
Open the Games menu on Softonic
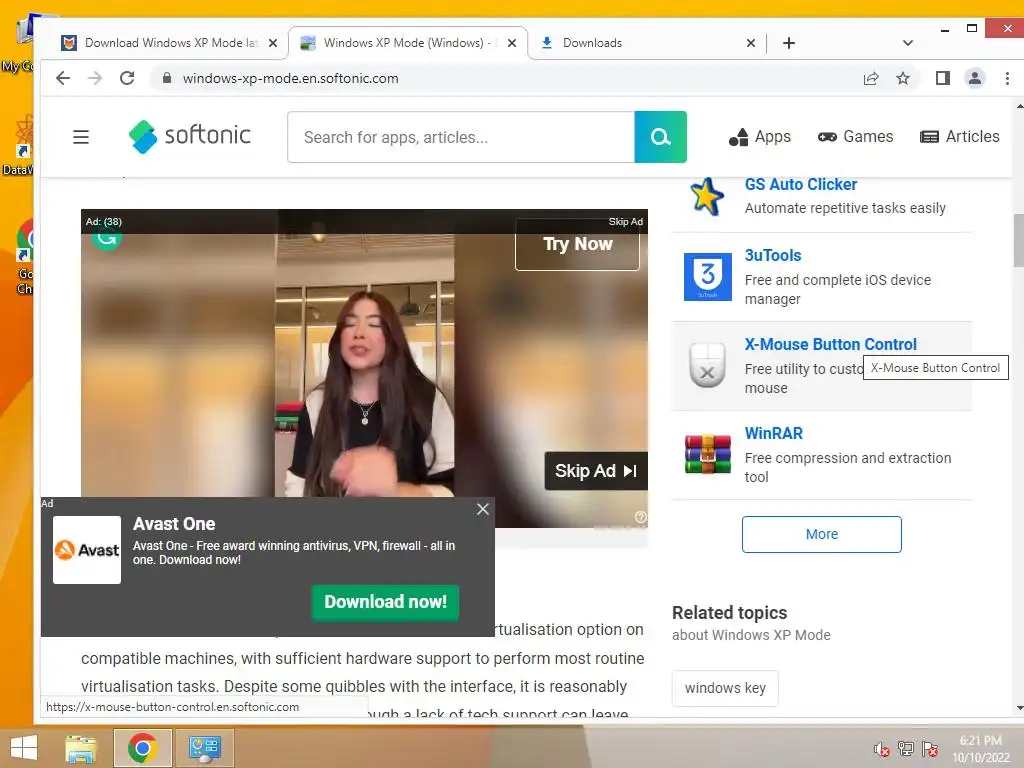coord(856,136)
